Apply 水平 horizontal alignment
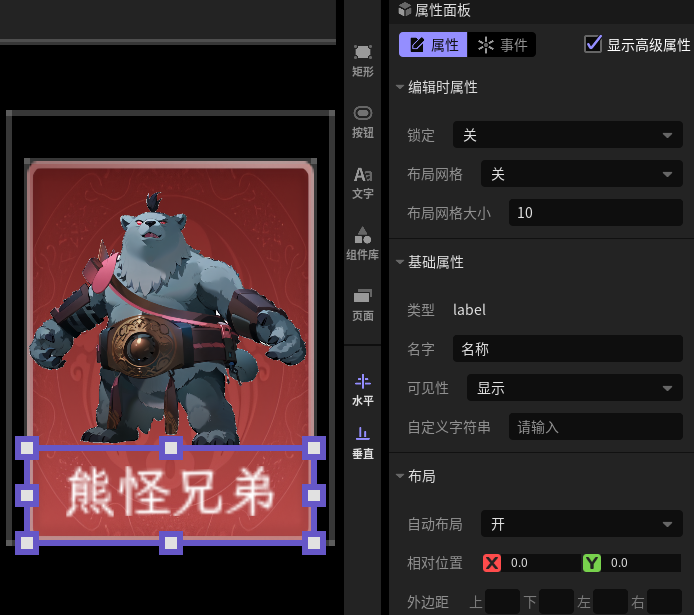The height and width of the screenshot is (615, 694). click(362, 390)
